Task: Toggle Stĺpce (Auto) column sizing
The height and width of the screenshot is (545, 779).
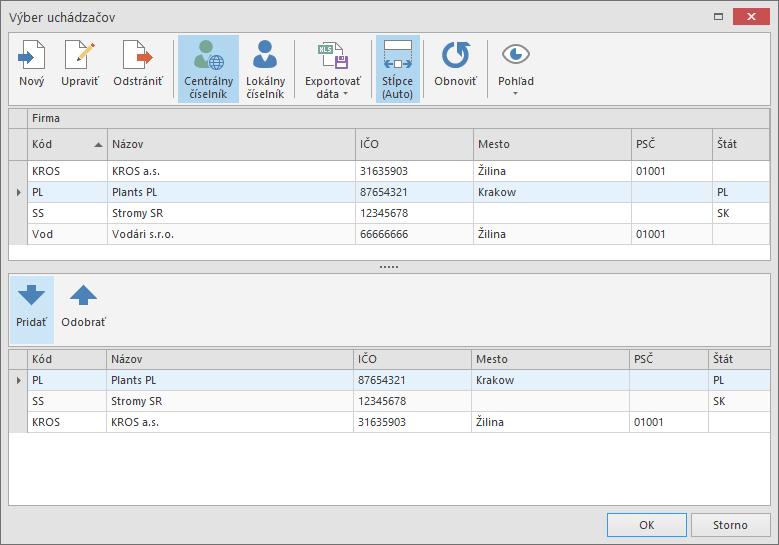Action: point(397,69)
